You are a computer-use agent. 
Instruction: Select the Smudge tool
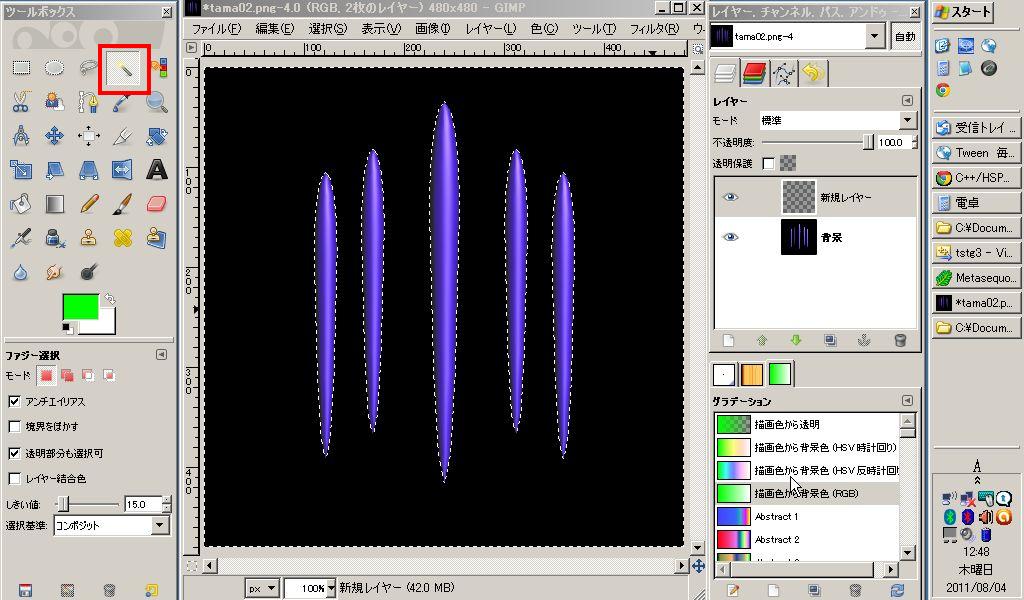coord(54,272)
